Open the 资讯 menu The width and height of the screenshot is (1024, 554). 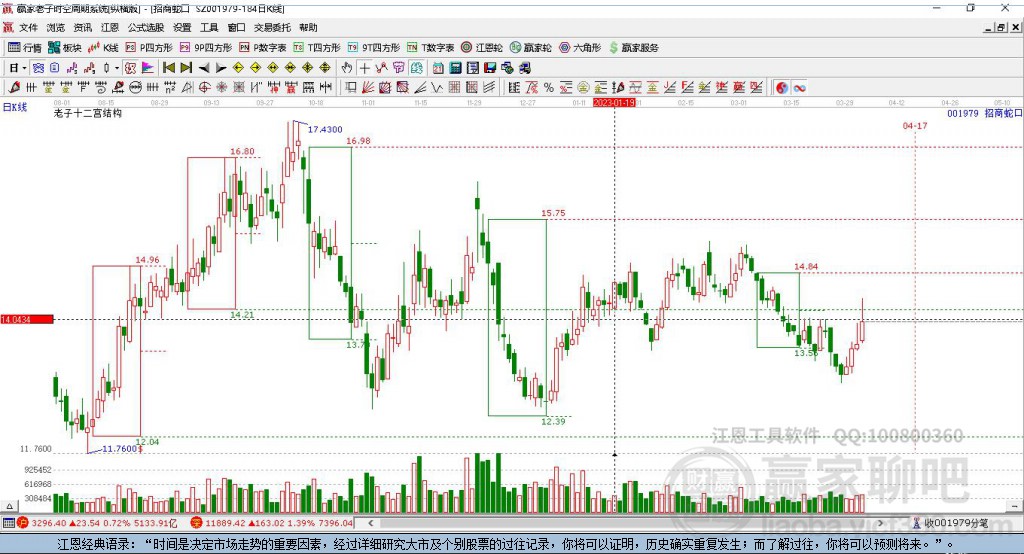click(82, 27)
